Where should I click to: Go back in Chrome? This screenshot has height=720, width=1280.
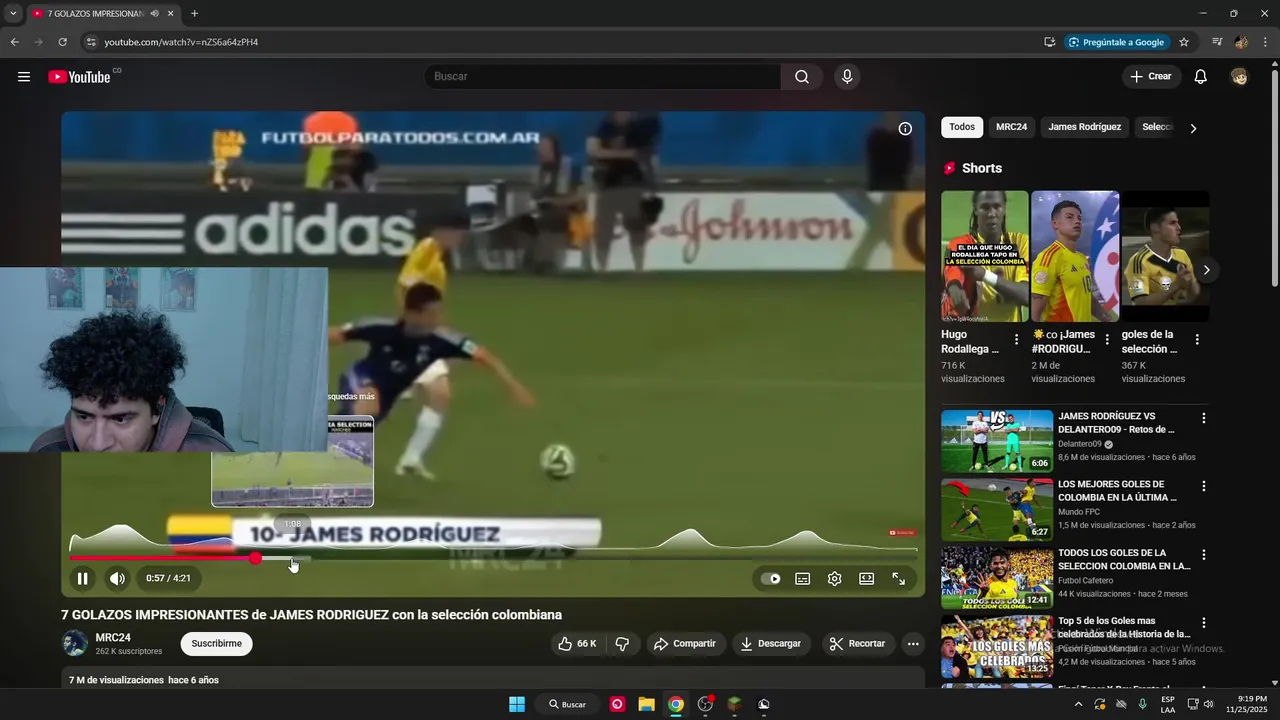point(14,42)
